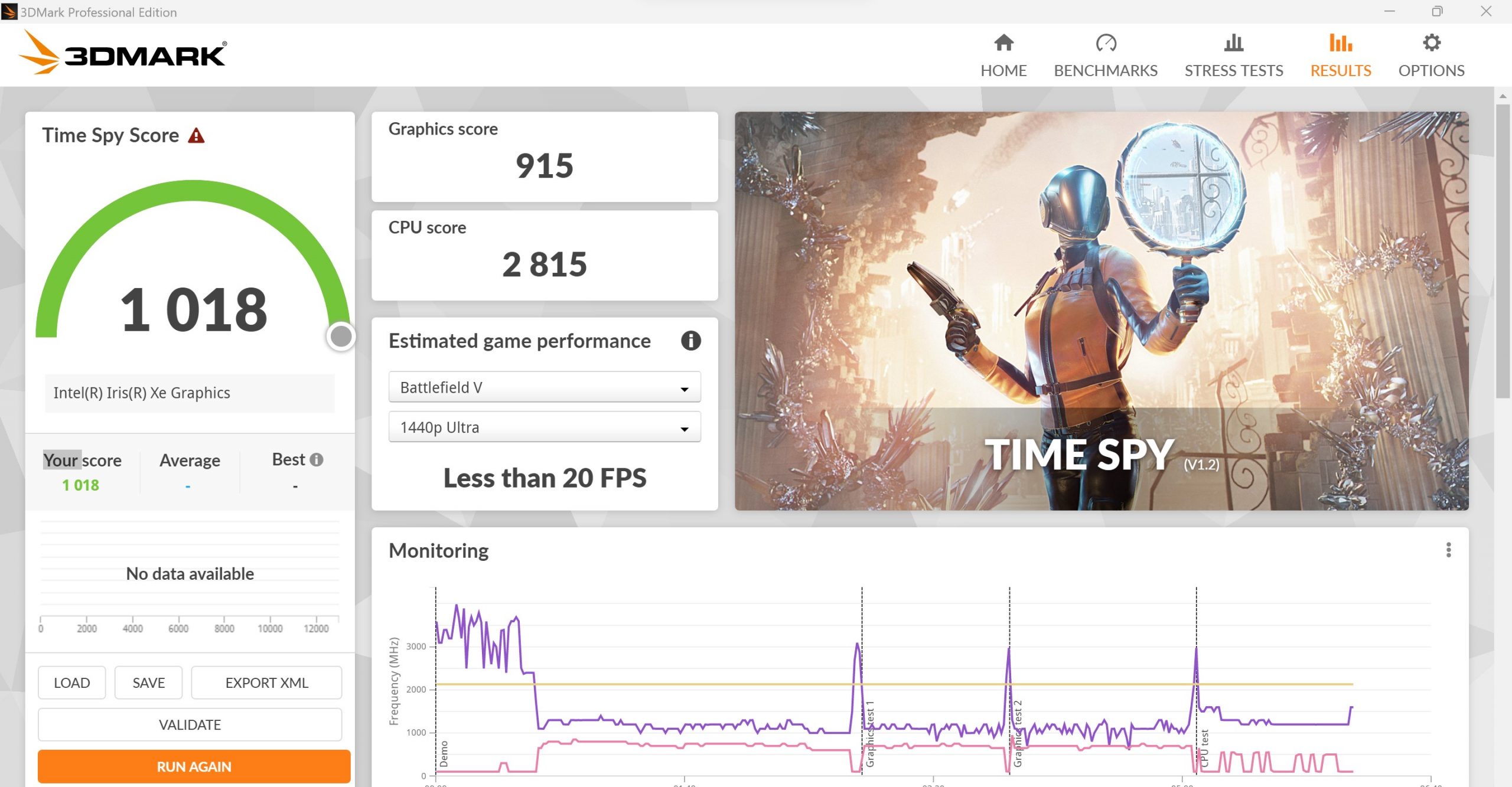Viewport: 1512px width, 787px height.
Task: Click the LOAD button
Action: pos(72,682)
